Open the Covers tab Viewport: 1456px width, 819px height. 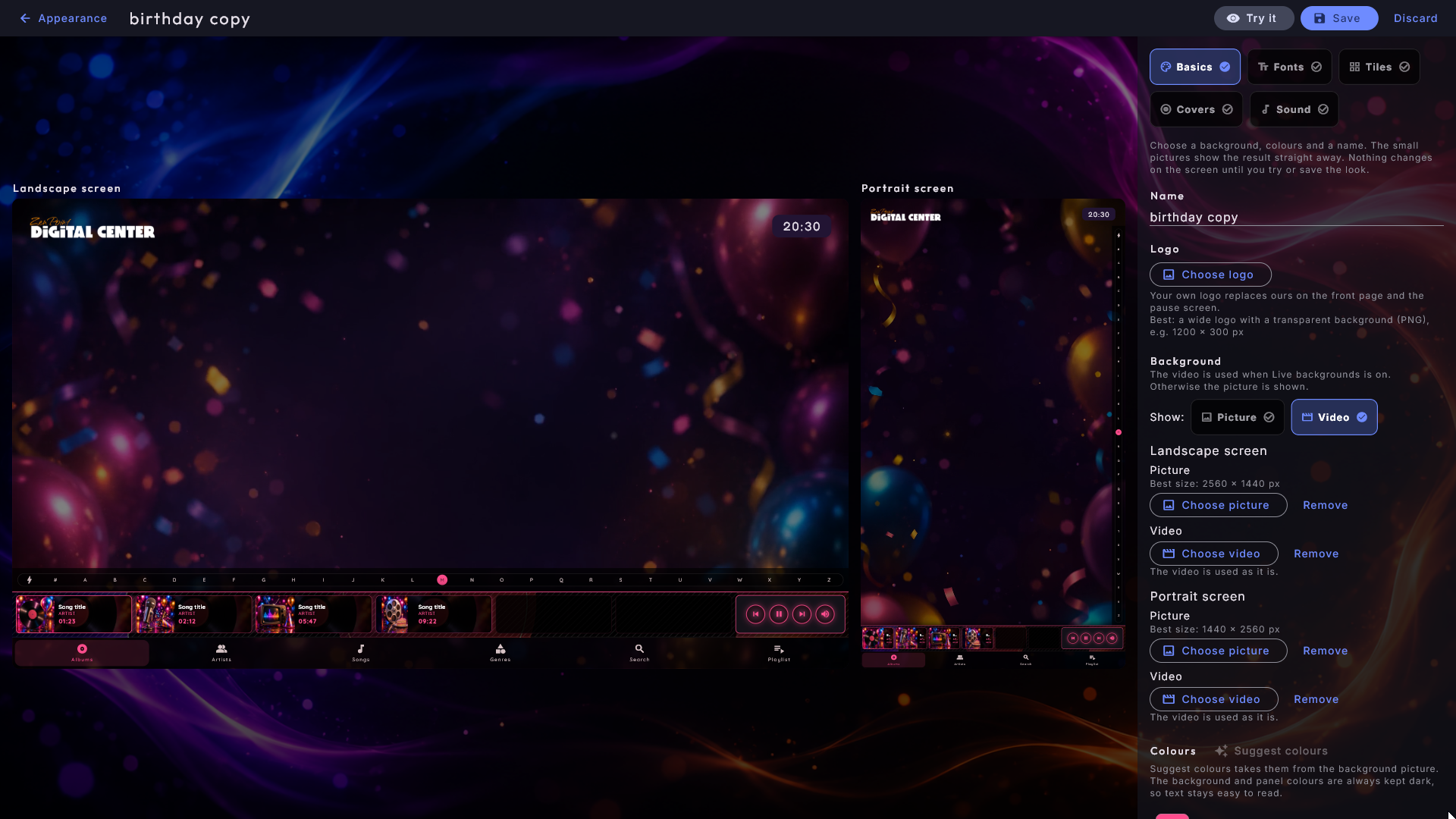(1196, 109)
